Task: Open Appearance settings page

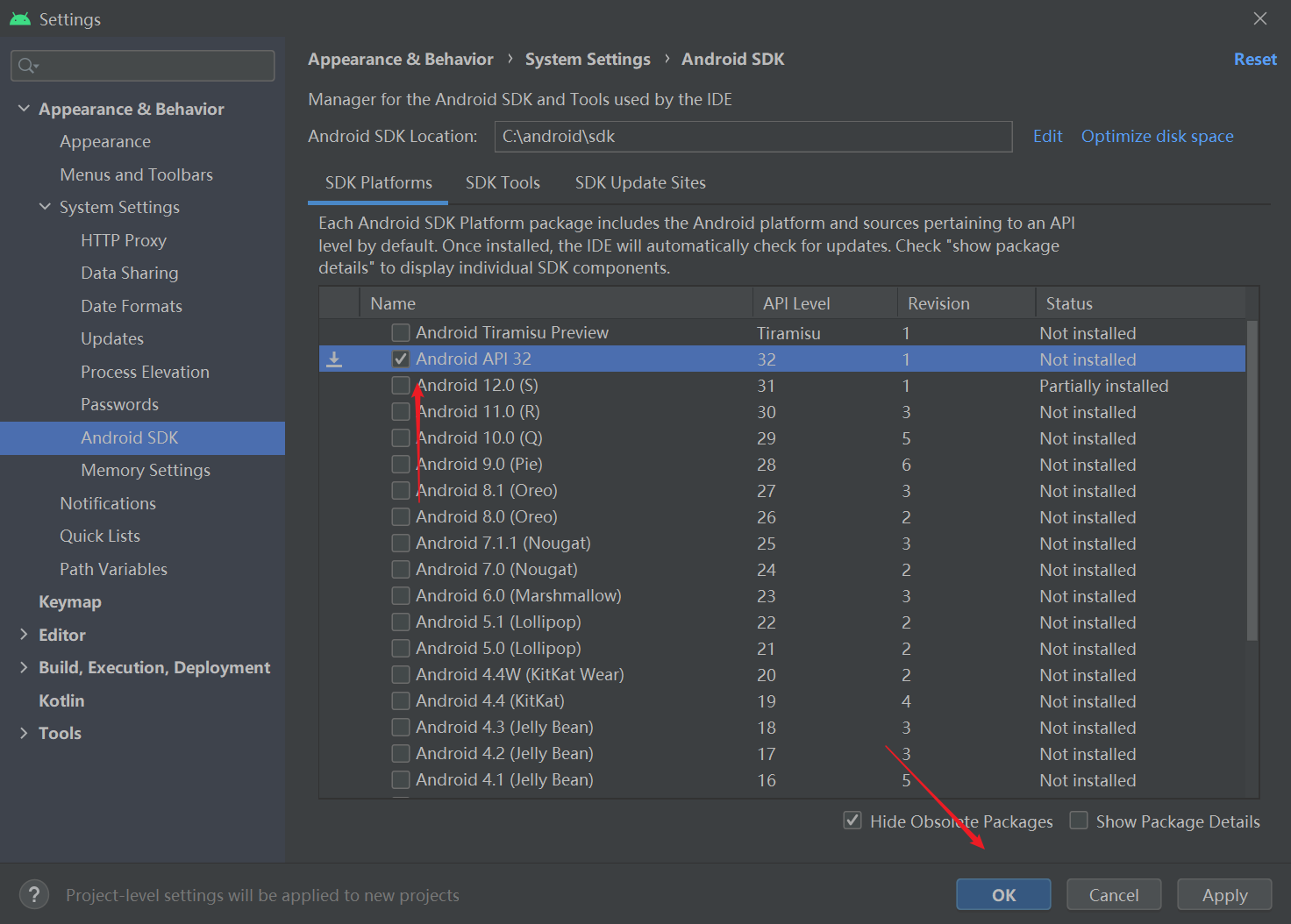Action: (x=105, y=141)
